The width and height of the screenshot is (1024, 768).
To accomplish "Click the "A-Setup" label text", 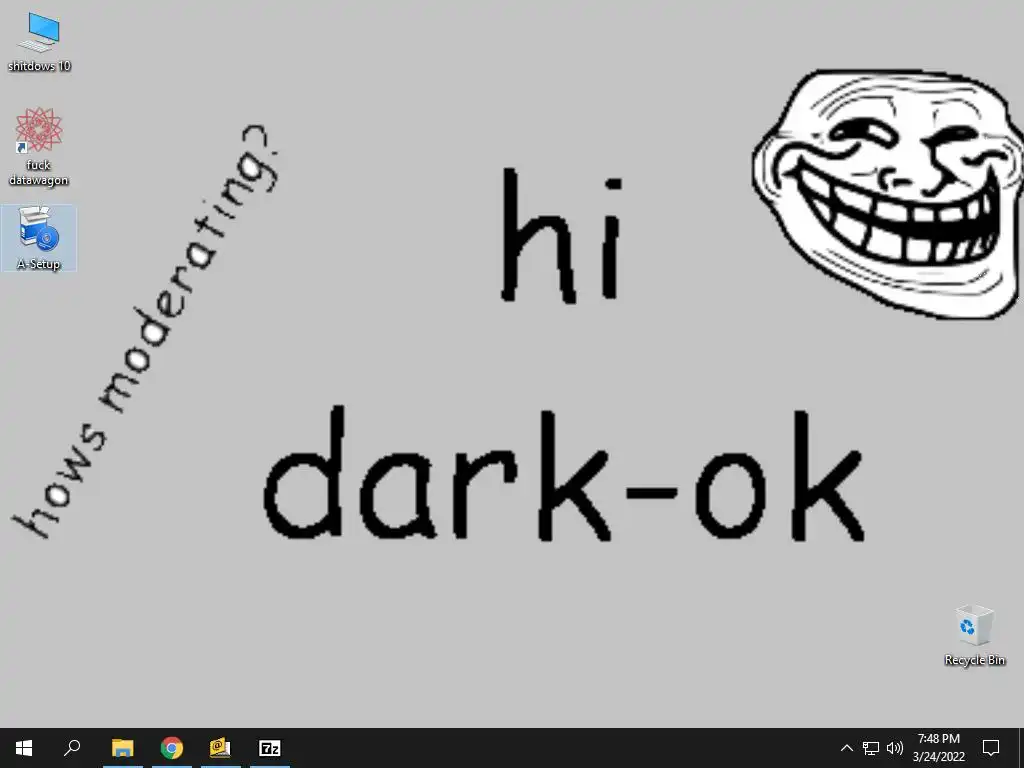I will pos(39,264).
